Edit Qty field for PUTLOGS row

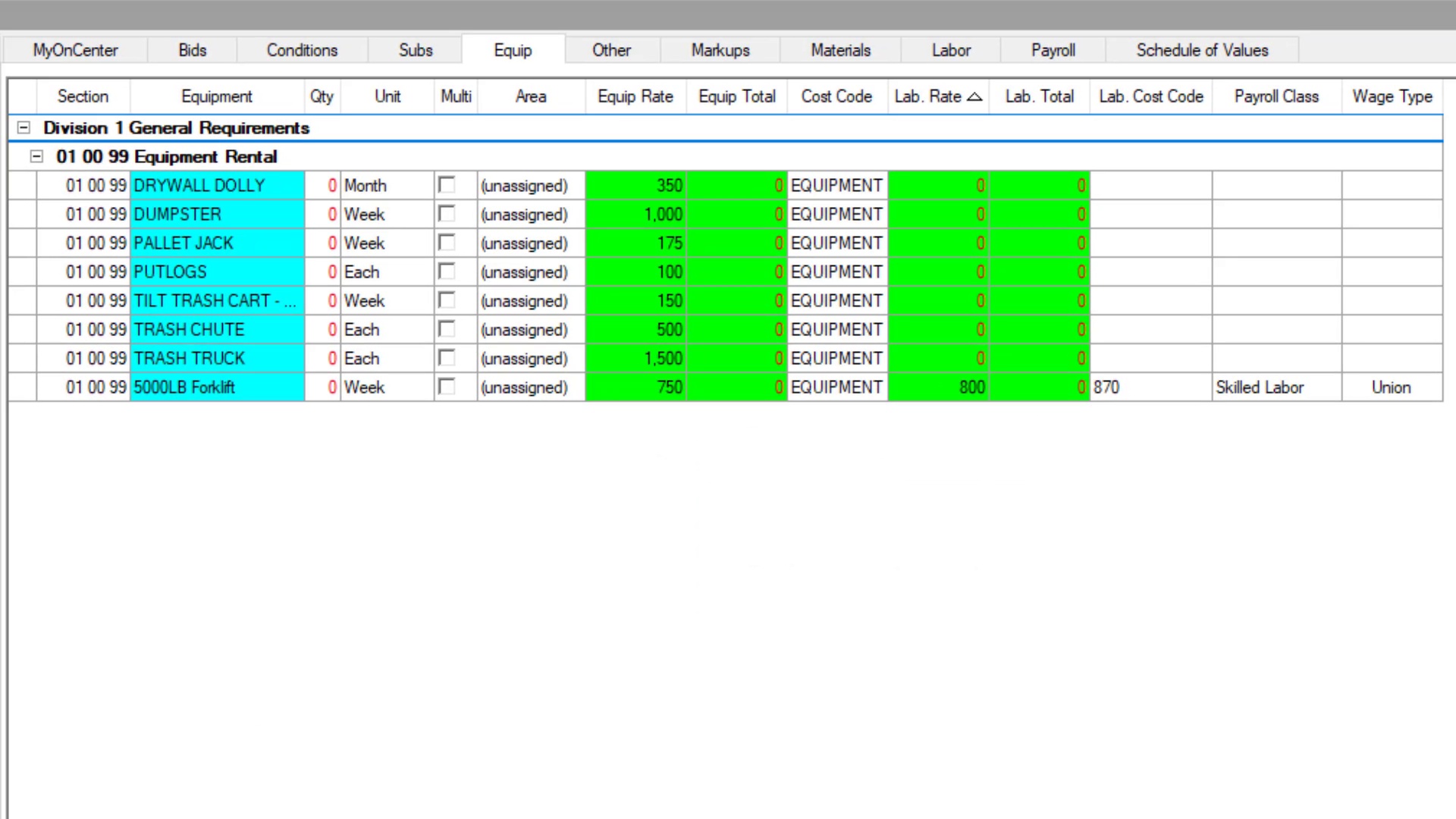click(323, 272)
